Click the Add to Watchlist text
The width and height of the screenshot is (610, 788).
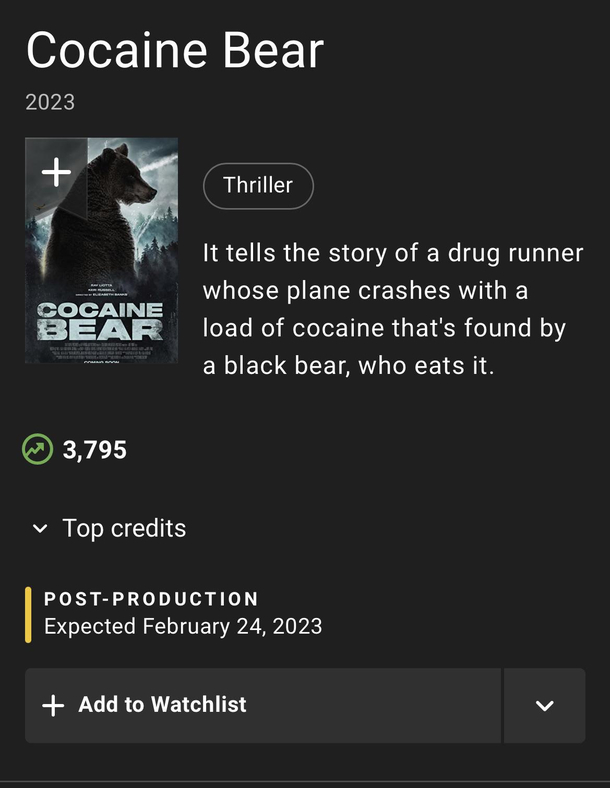pos(162,705)
